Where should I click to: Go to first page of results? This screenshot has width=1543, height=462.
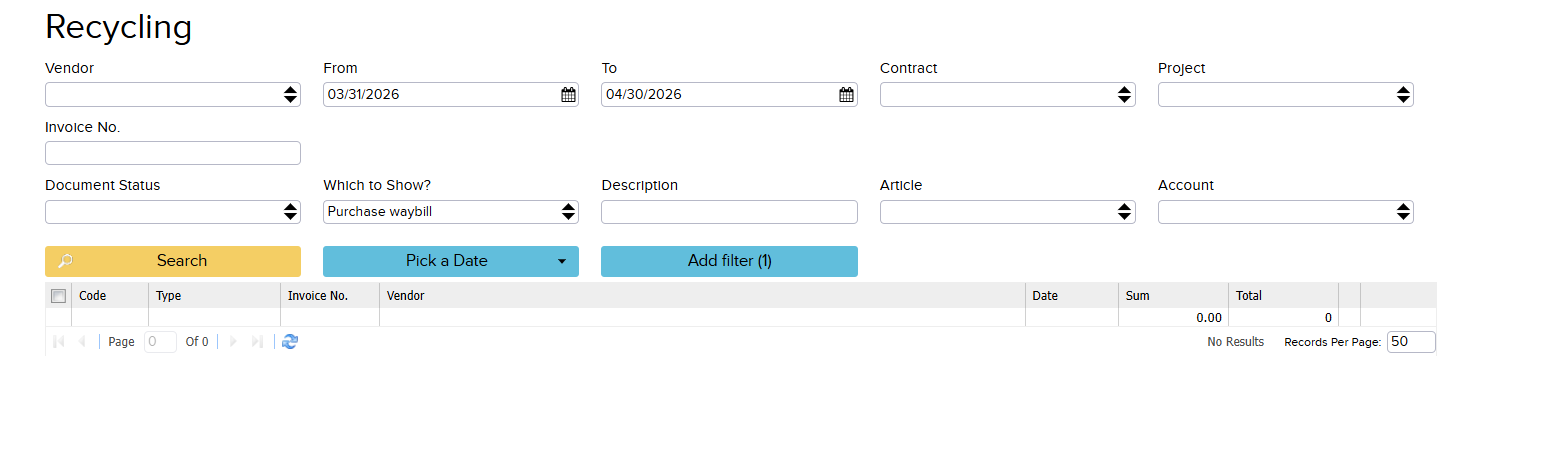(x=58, y=342)
